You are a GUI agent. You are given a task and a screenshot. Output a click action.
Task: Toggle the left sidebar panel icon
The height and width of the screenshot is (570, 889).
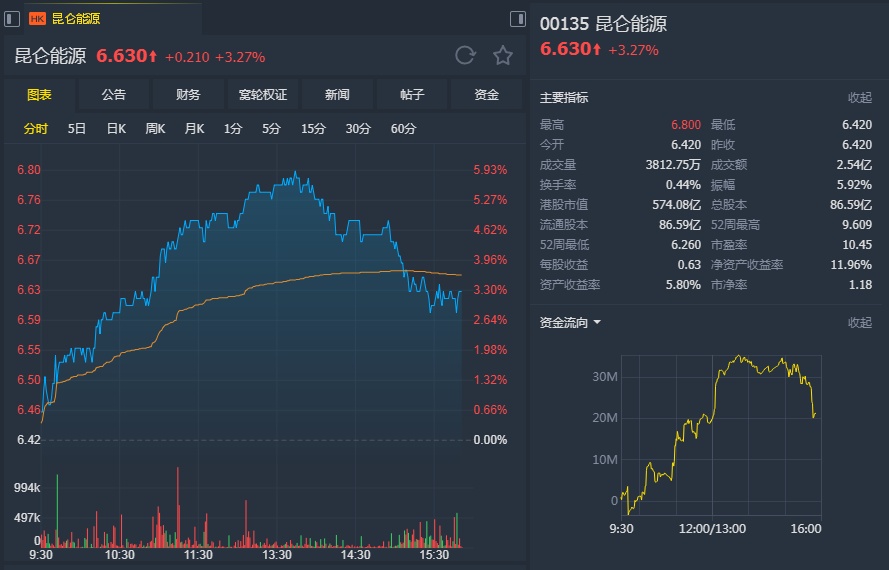(x=12, y=18)
